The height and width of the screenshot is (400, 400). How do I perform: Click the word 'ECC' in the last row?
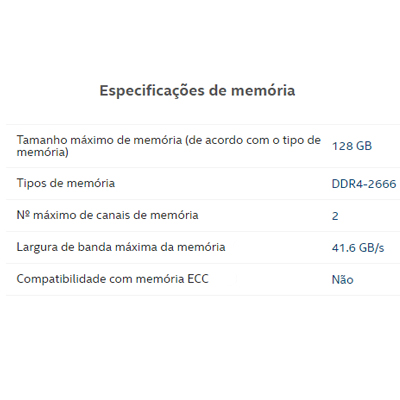click(x=198, y=279)
